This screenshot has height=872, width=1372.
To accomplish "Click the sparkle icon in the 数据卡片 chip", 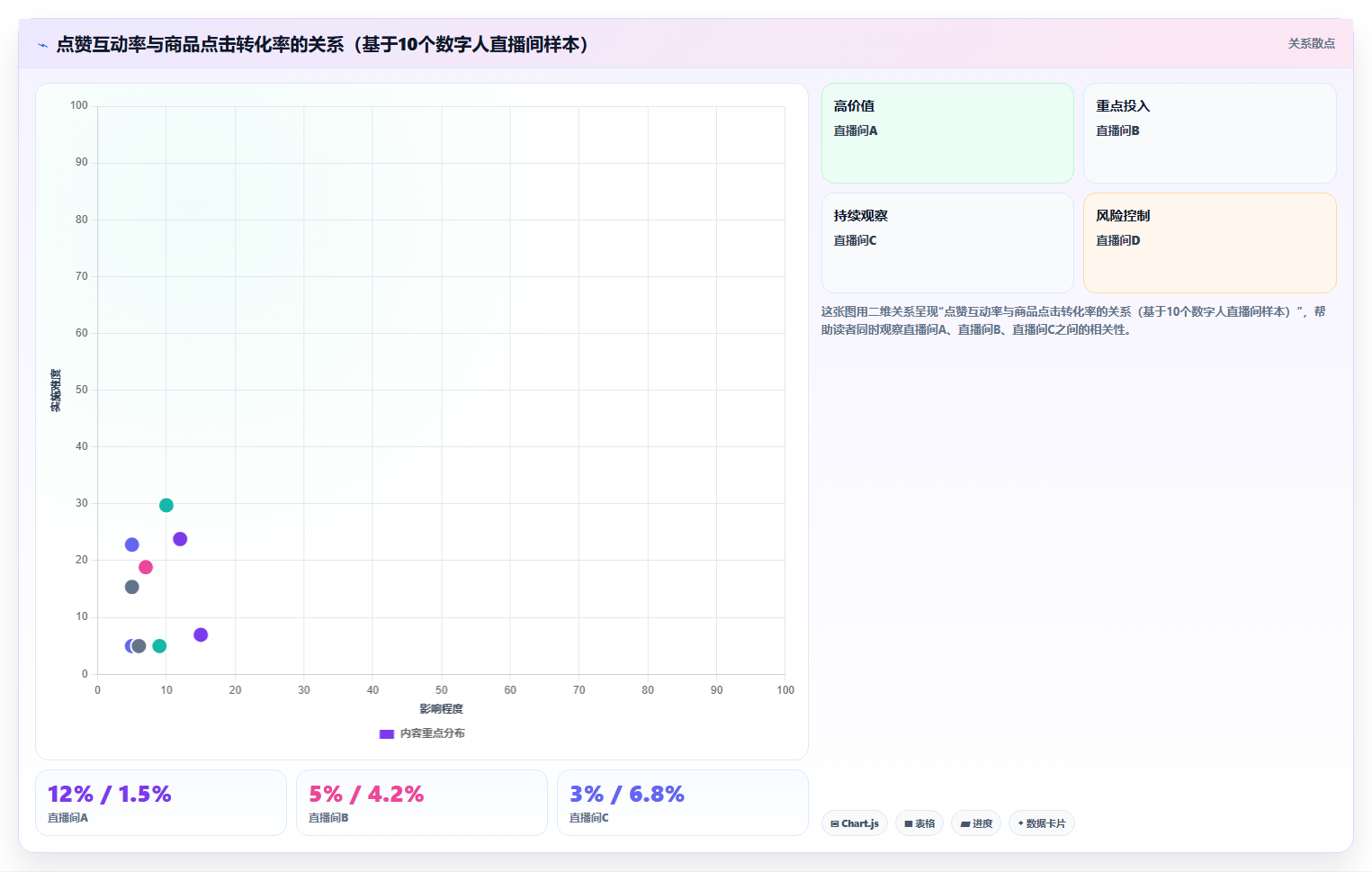I will point(1020,823).
